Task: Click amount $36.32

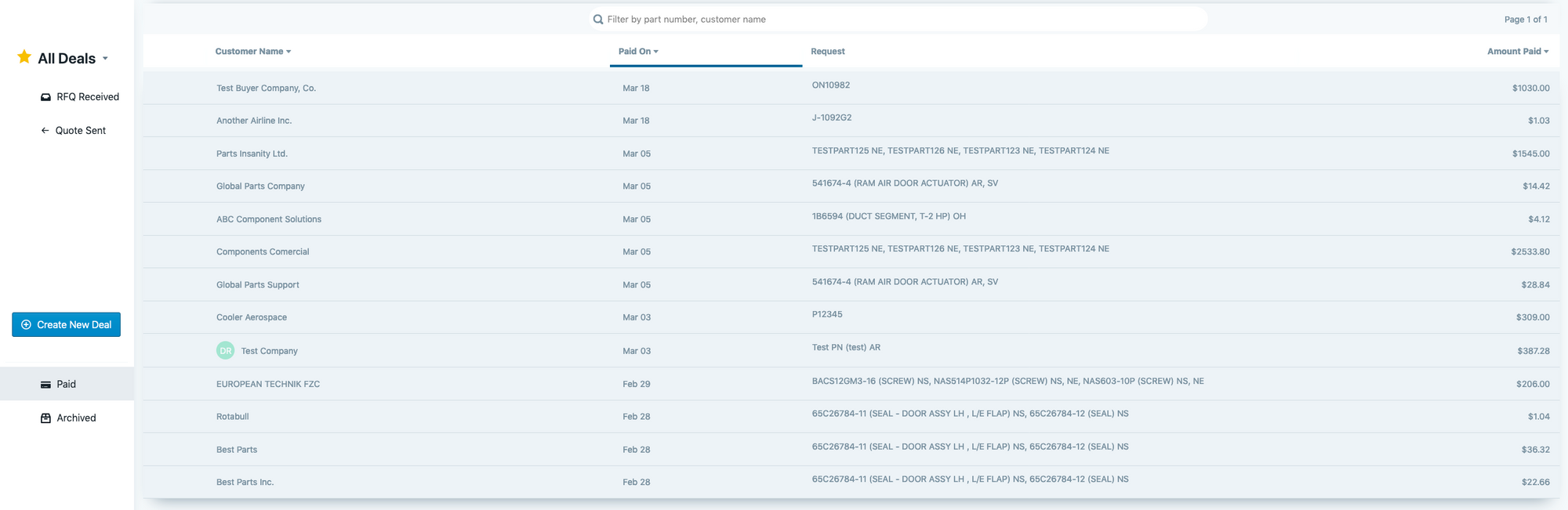Action: point(1535,450)
